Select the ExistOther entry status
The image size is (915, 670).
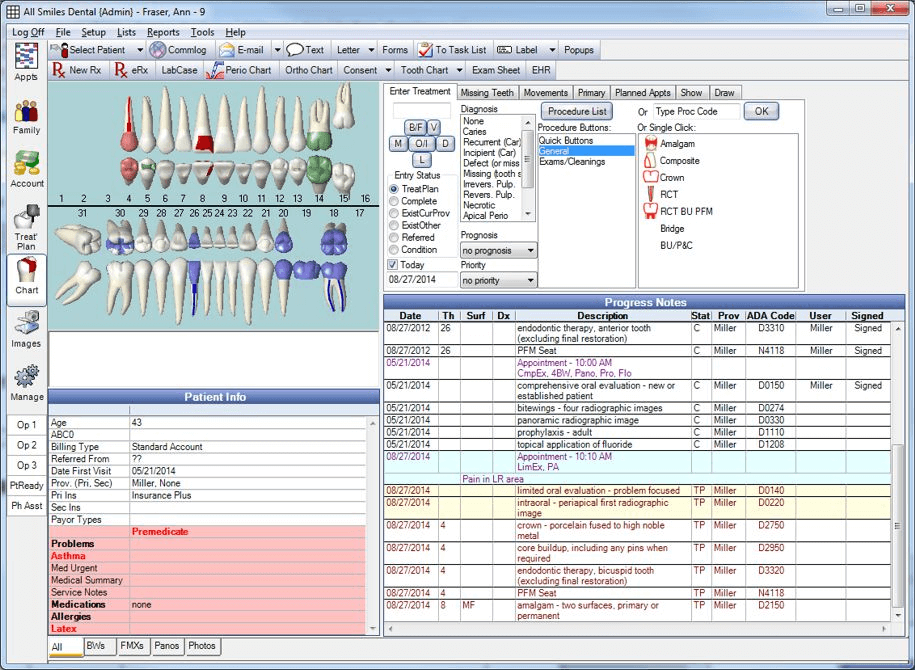pos(394,225)
